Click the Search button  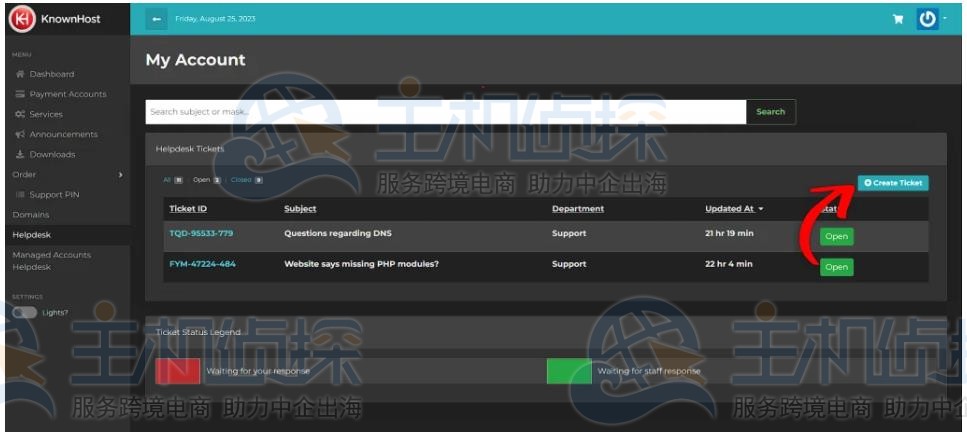point(771,112)
